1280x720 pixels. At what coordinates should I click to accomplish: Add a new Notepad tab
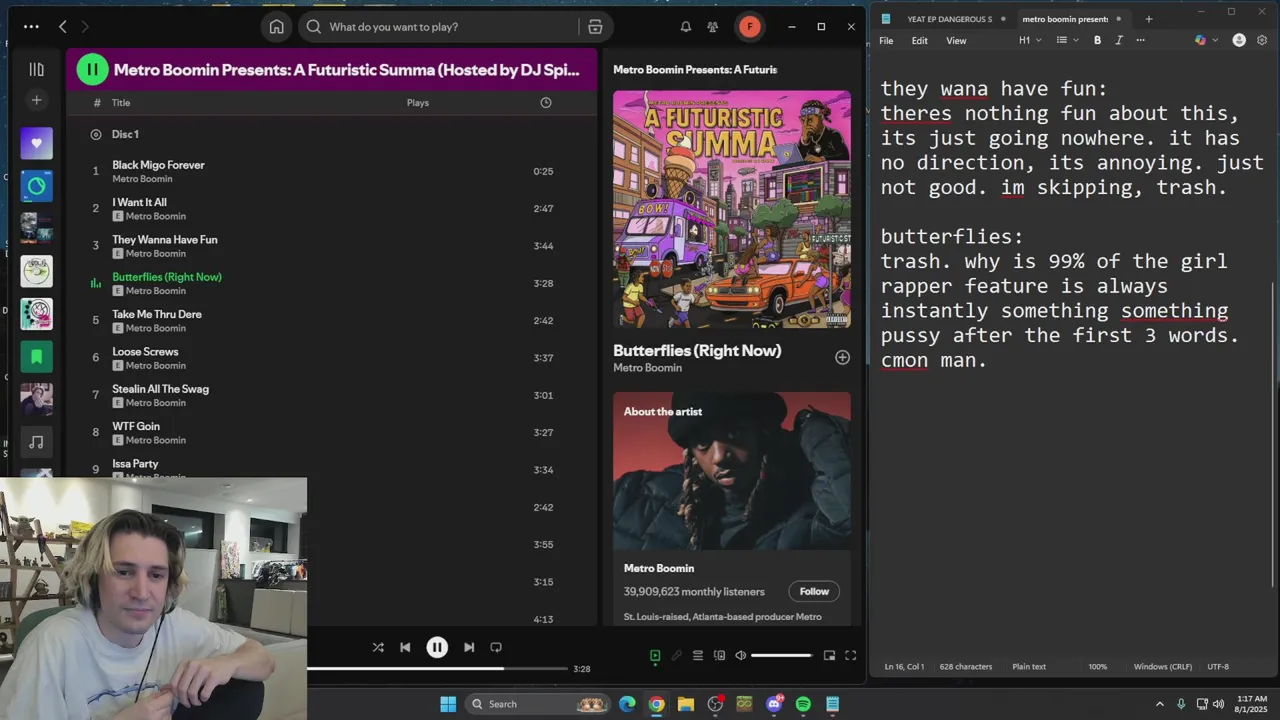[x=1148, y=19]
